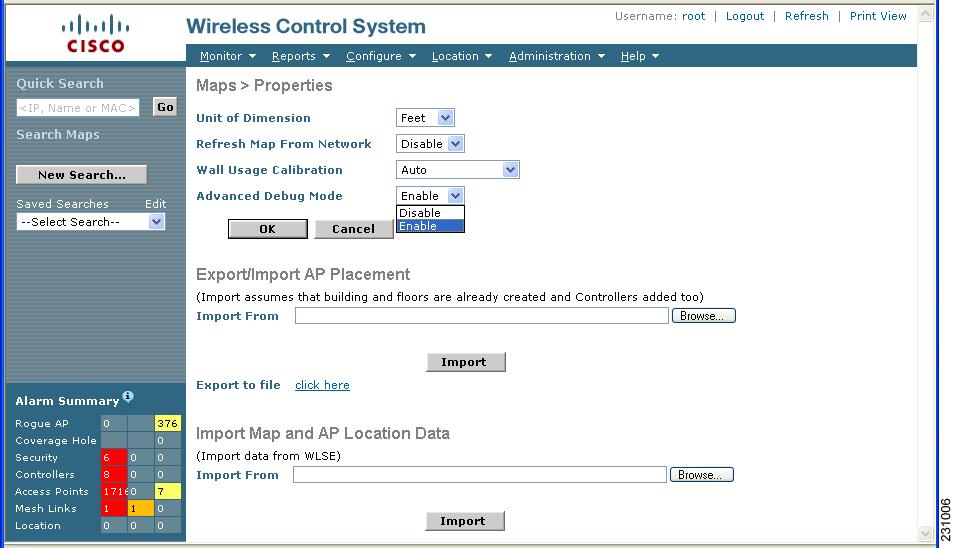Click Import under Map and AP Location Data
The width and height of the screenshot is (955, 548).
[465, 521]
